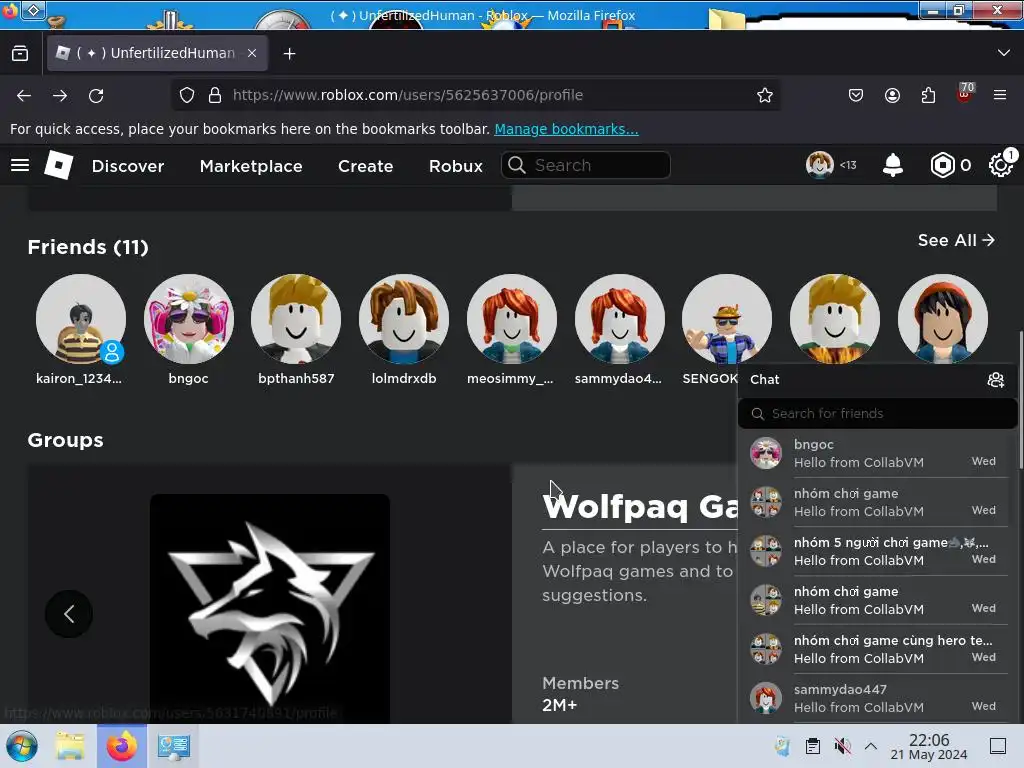Open the Manage bookmarks link

(x=566, y=129)
